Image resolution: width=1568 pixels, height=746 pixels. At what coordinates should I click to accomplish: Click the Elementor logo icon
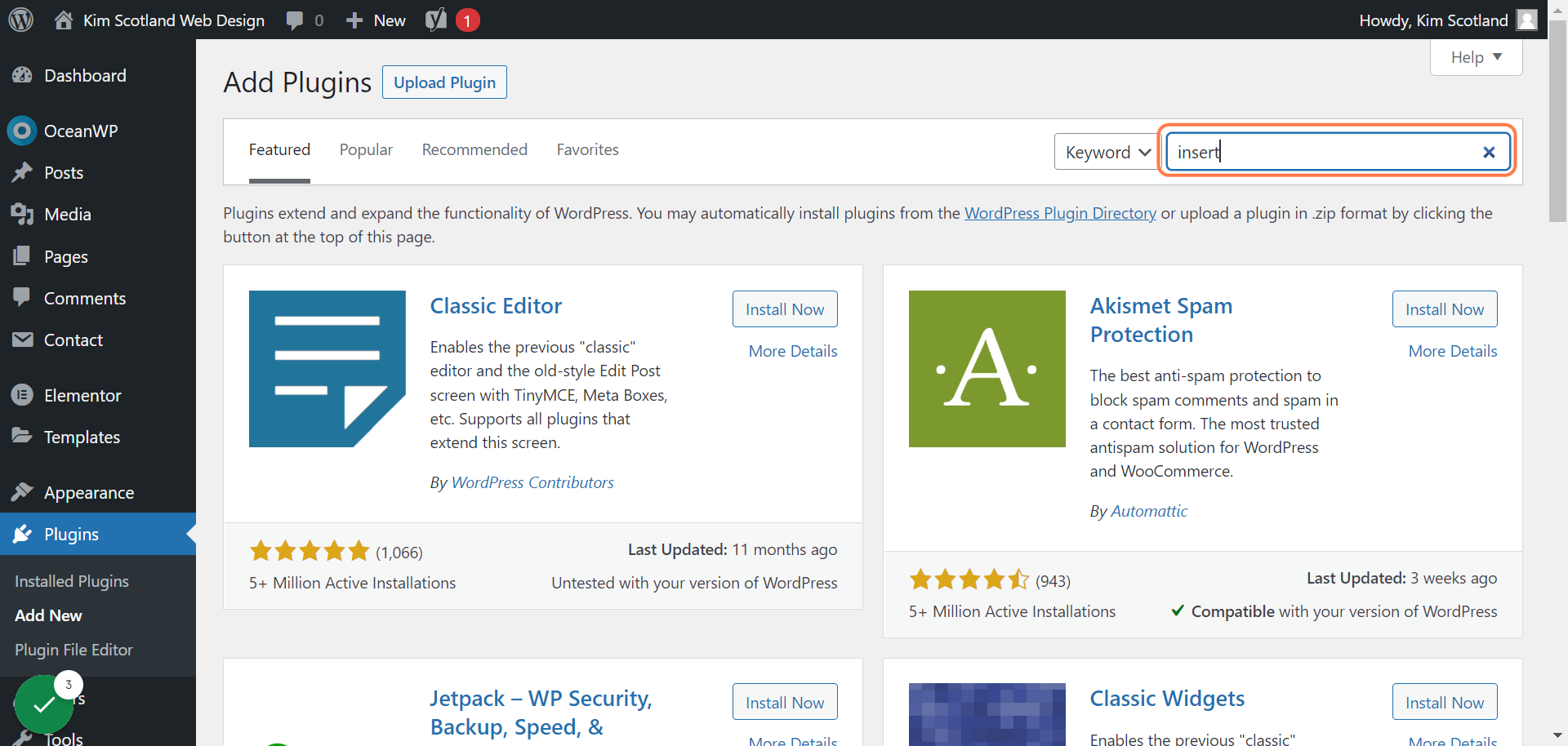tap(22, 395)
